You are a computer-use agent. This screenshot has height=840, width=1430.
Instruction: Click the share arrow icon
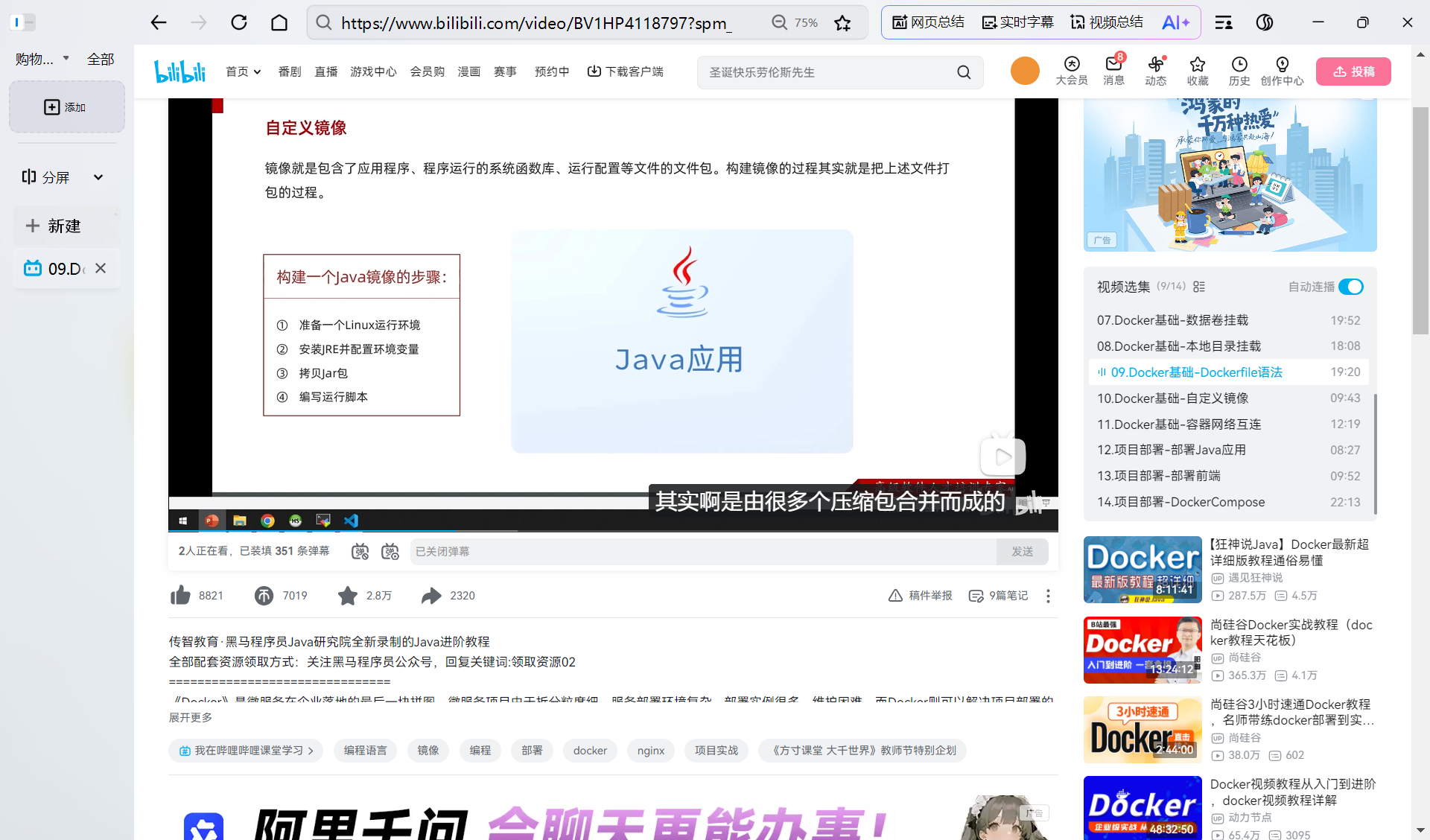[x=431, y=595]
